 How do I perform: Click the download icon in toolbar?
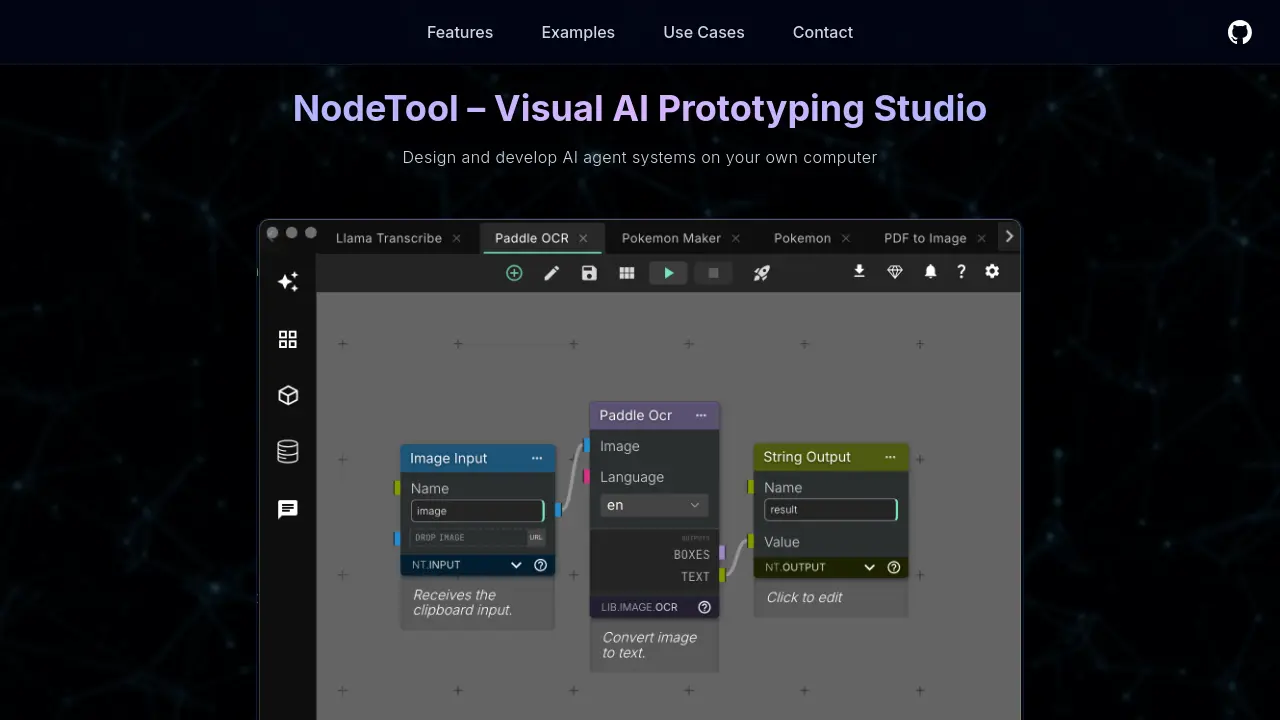click(859, 271)
